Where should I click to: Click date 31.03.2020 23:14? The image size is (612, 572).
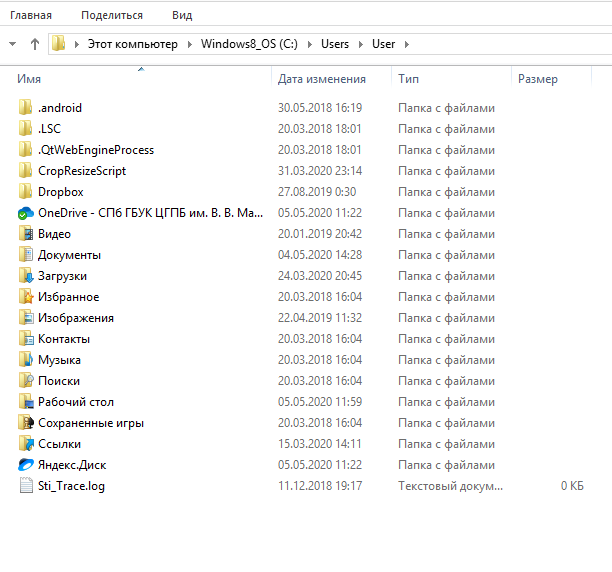[x=320, y=171]
